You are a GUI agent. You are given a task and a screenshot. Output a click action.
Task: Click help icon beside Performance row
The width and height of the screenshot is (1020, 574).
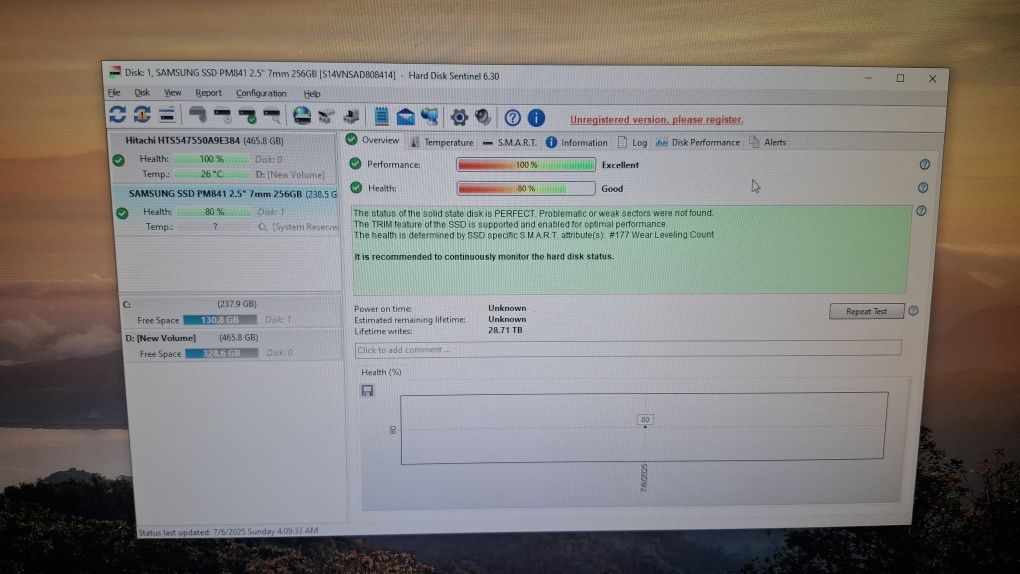point(924,165)
